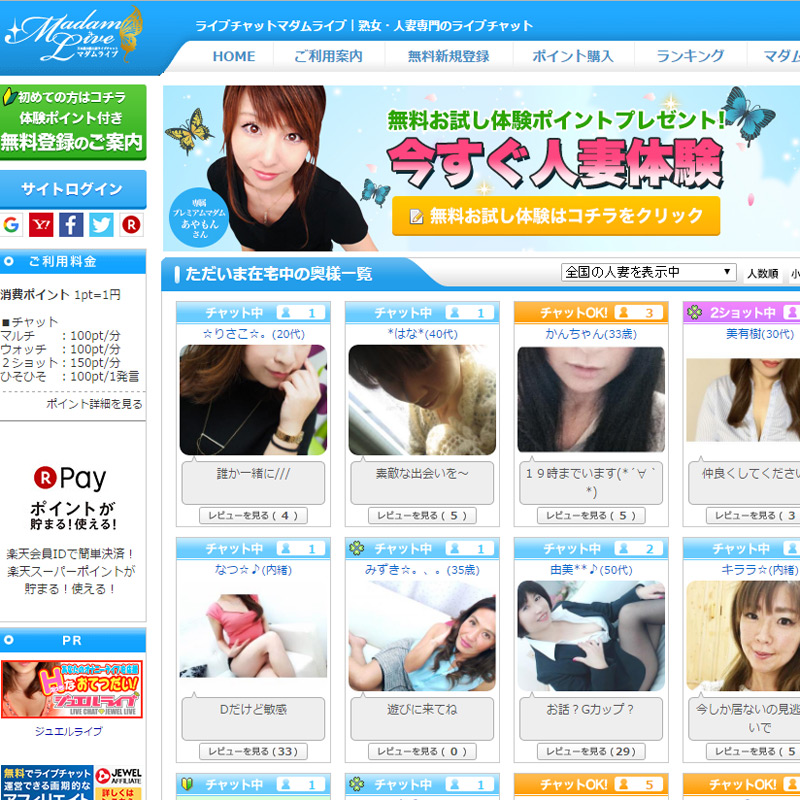Click the あやもん premium madam badge
Screen dimensions: 800x800
tap(199, 217)
